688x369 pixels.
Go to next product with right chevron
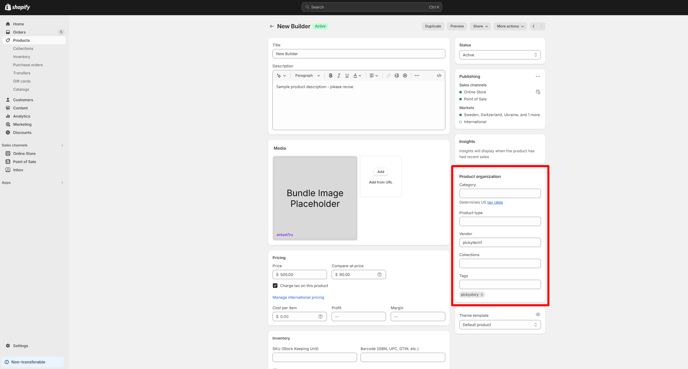tap(541, 26)
